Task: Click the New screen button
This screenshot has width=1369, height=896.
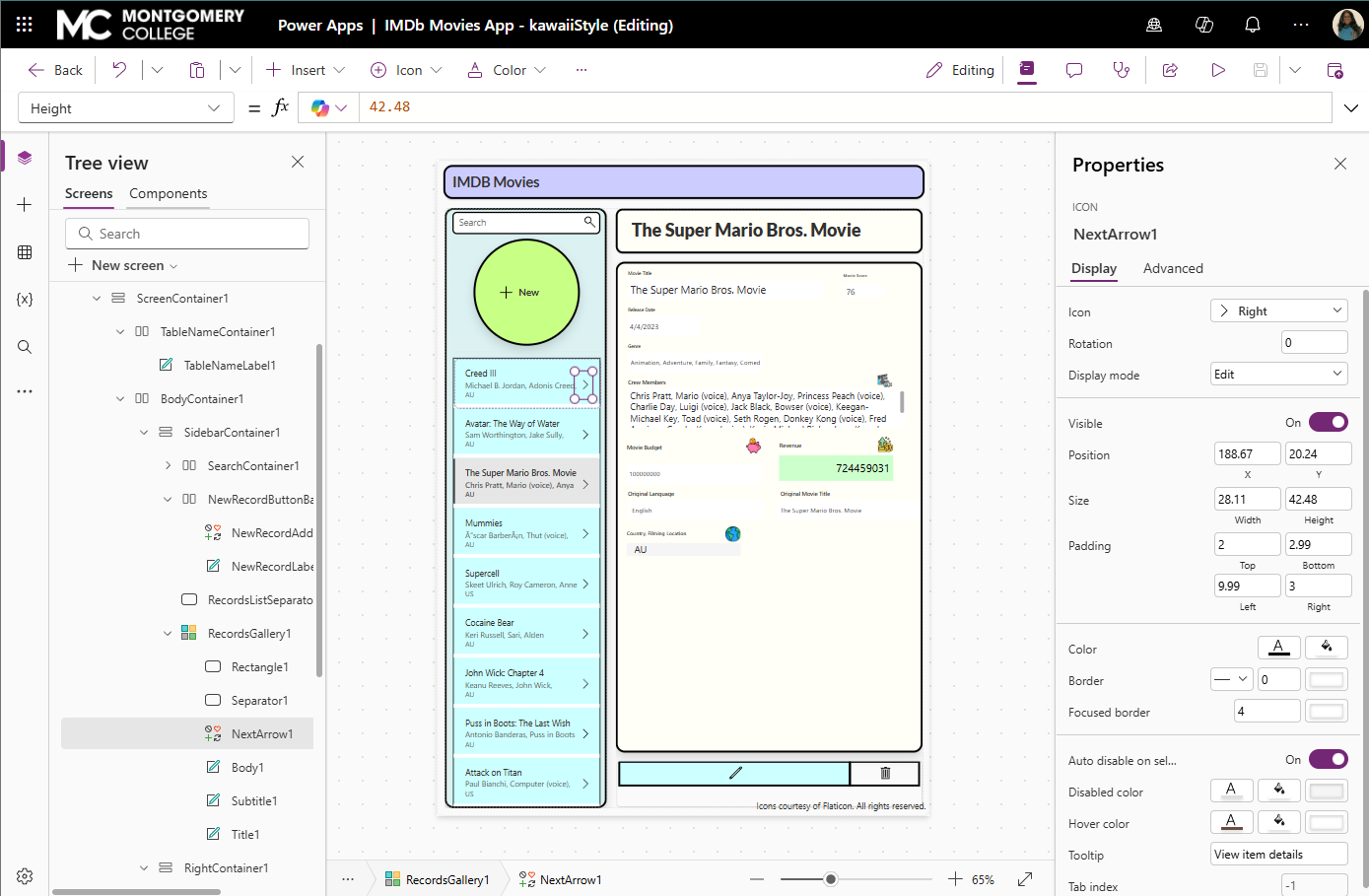Action: 123,265
